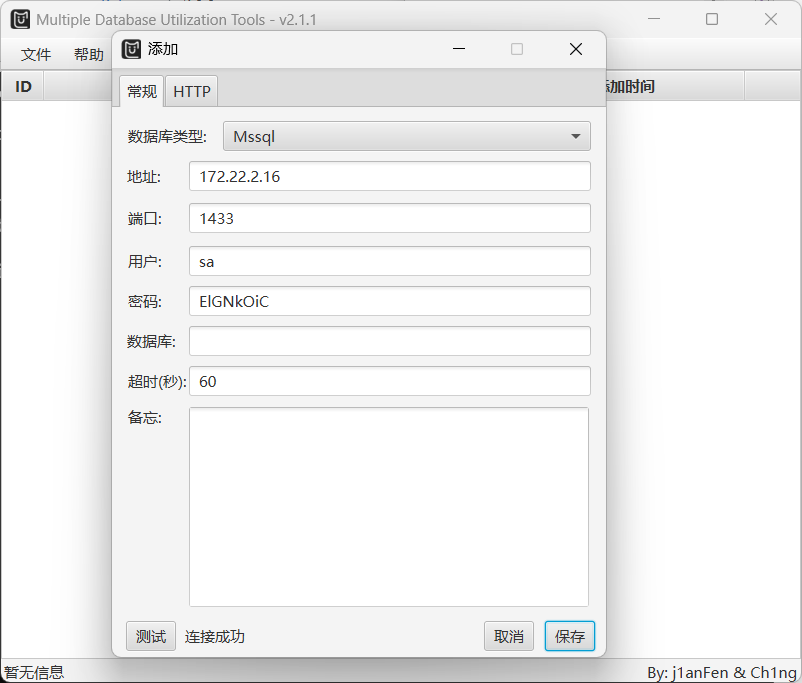Close the 添加 dialog window

pyautogui.click(x=576, y=49)
